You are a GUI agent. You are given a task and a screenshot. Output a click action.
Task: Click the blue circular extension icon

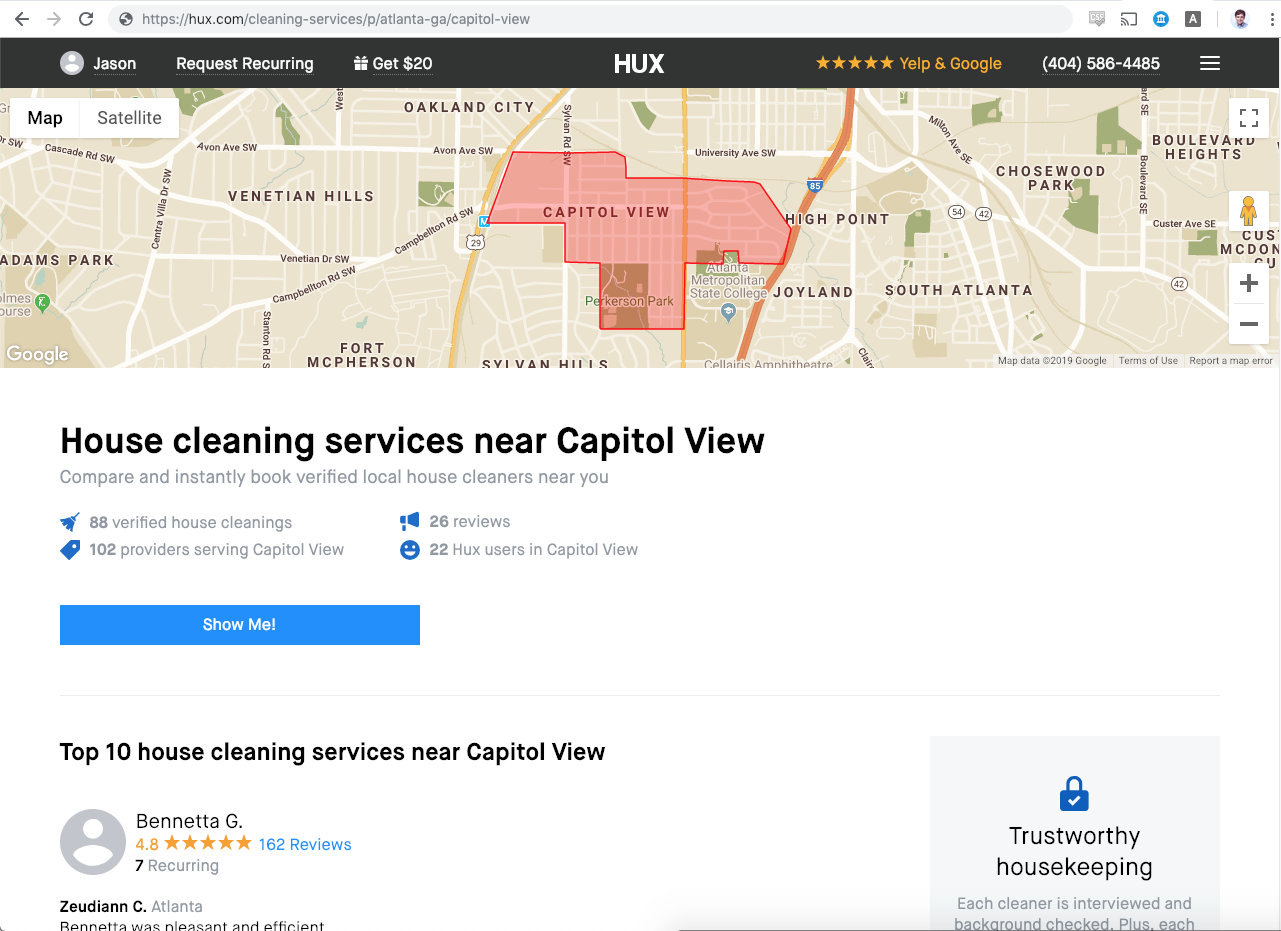pos(1161,19)
